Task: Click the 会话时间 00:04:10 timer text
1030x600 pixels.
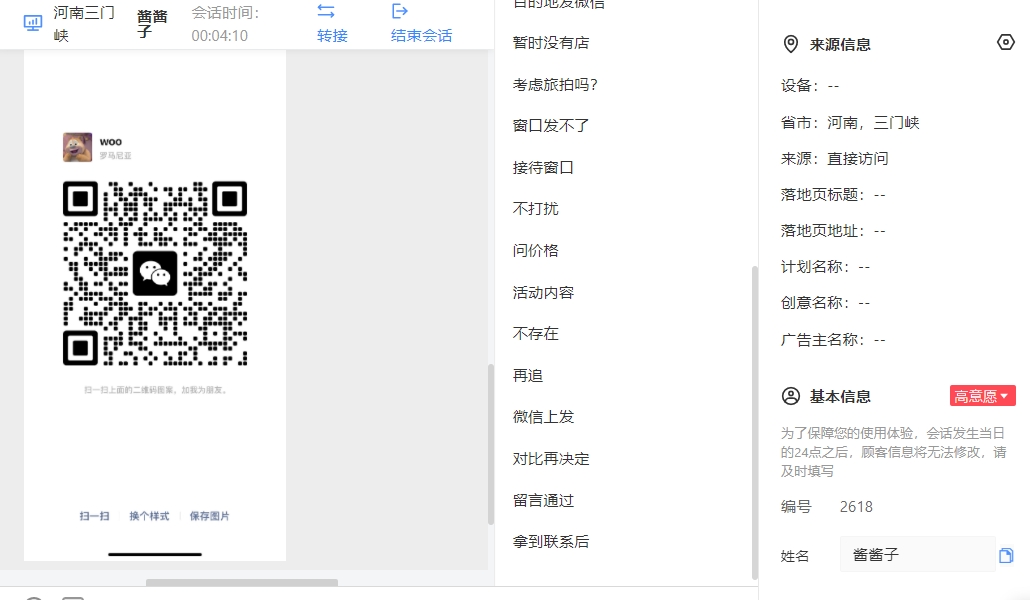Action: click(x=225, y=24)
